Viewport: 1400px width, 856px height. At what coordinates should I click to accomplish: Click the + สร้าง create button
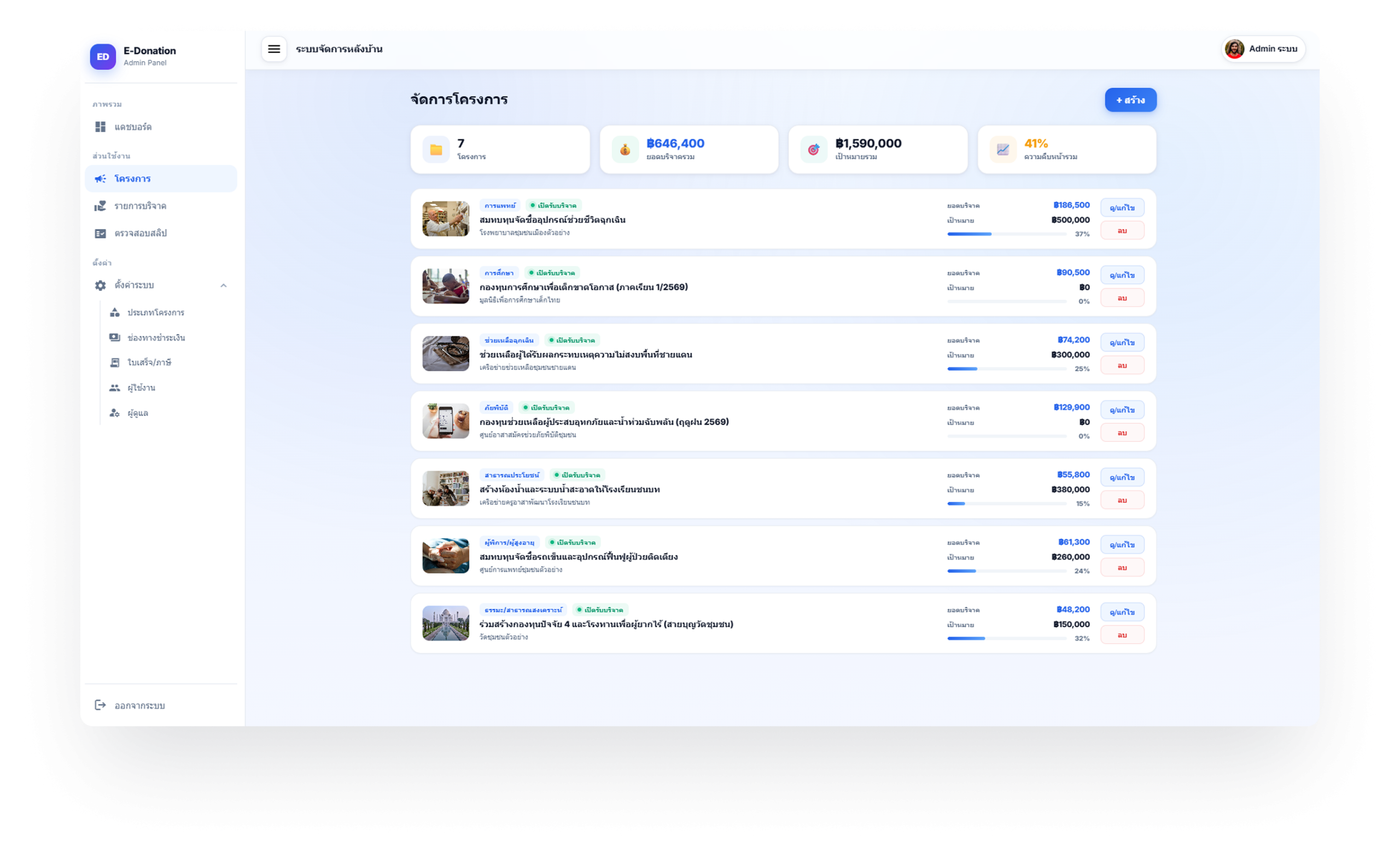pyautogui.click(x=1130, y=100)
